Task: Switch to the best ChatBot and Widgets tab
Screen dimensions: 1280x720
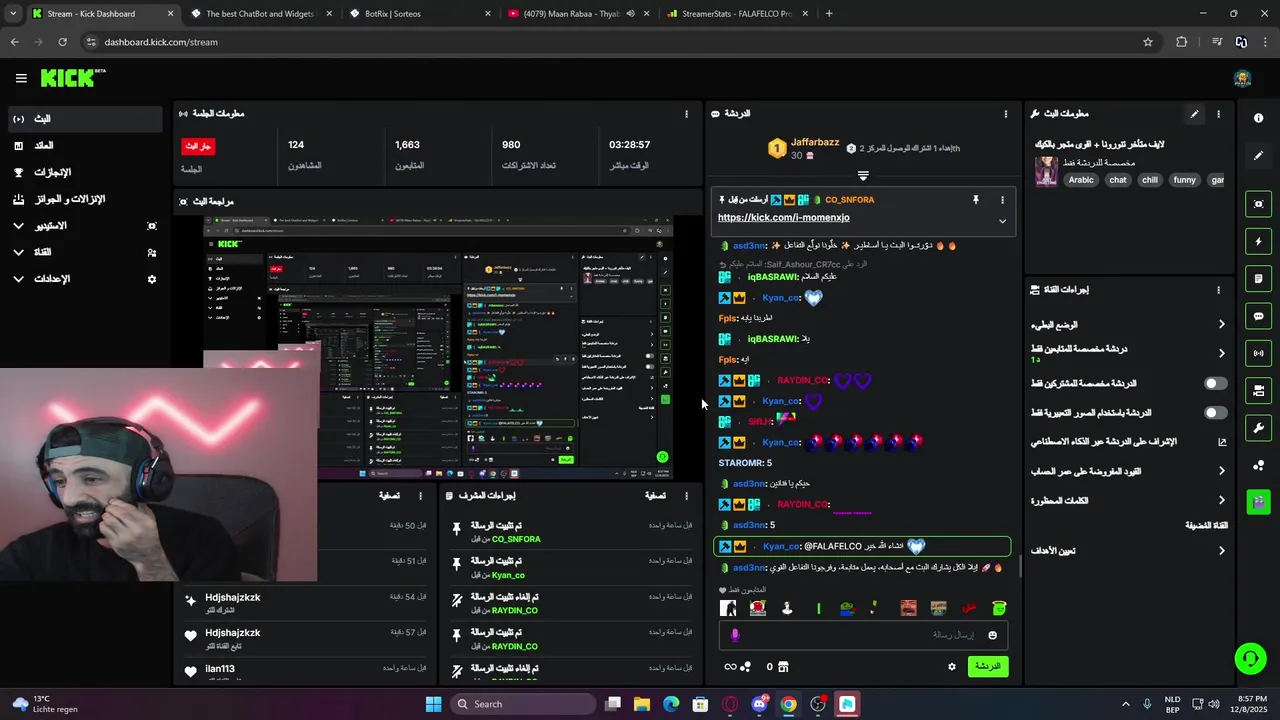Action: pos(260,14)
